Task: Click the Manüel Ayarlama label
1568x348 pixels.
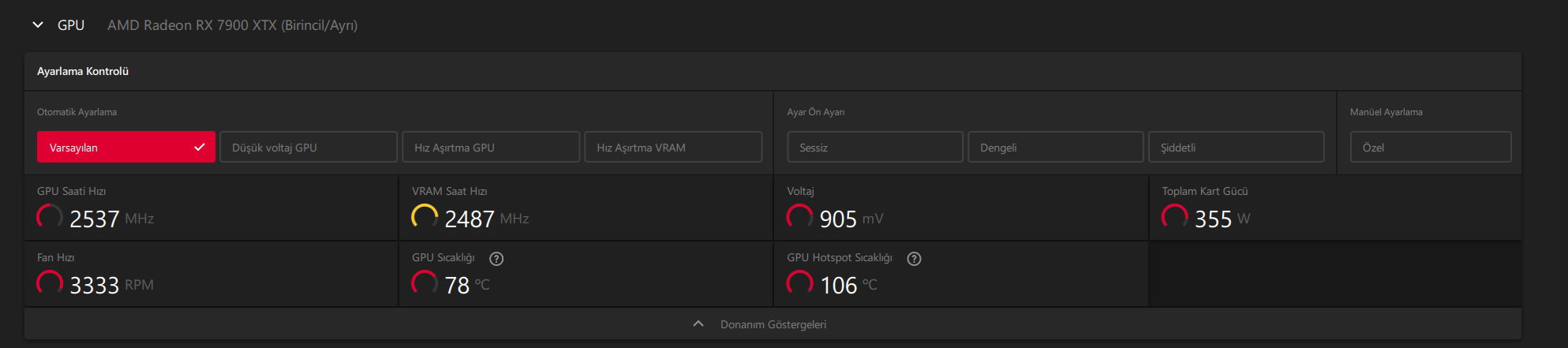Action: click(1386, 112)
